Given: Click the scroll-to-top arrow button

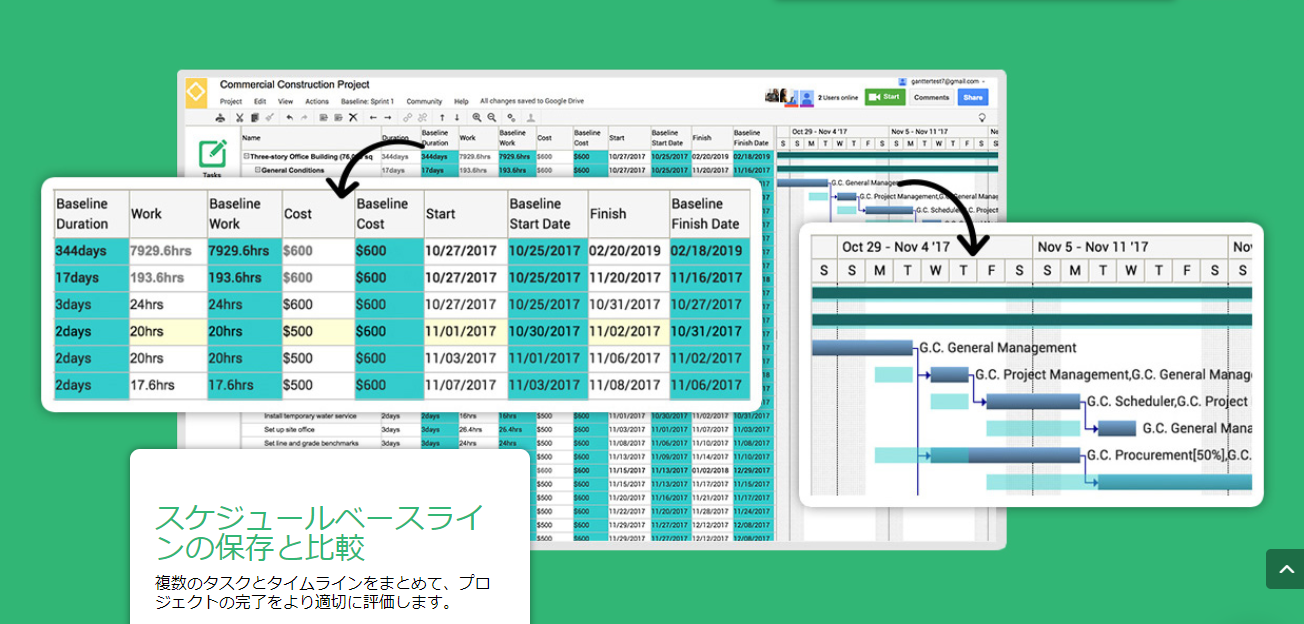Looking at the screenshot, I should [x=1284, y=569].
